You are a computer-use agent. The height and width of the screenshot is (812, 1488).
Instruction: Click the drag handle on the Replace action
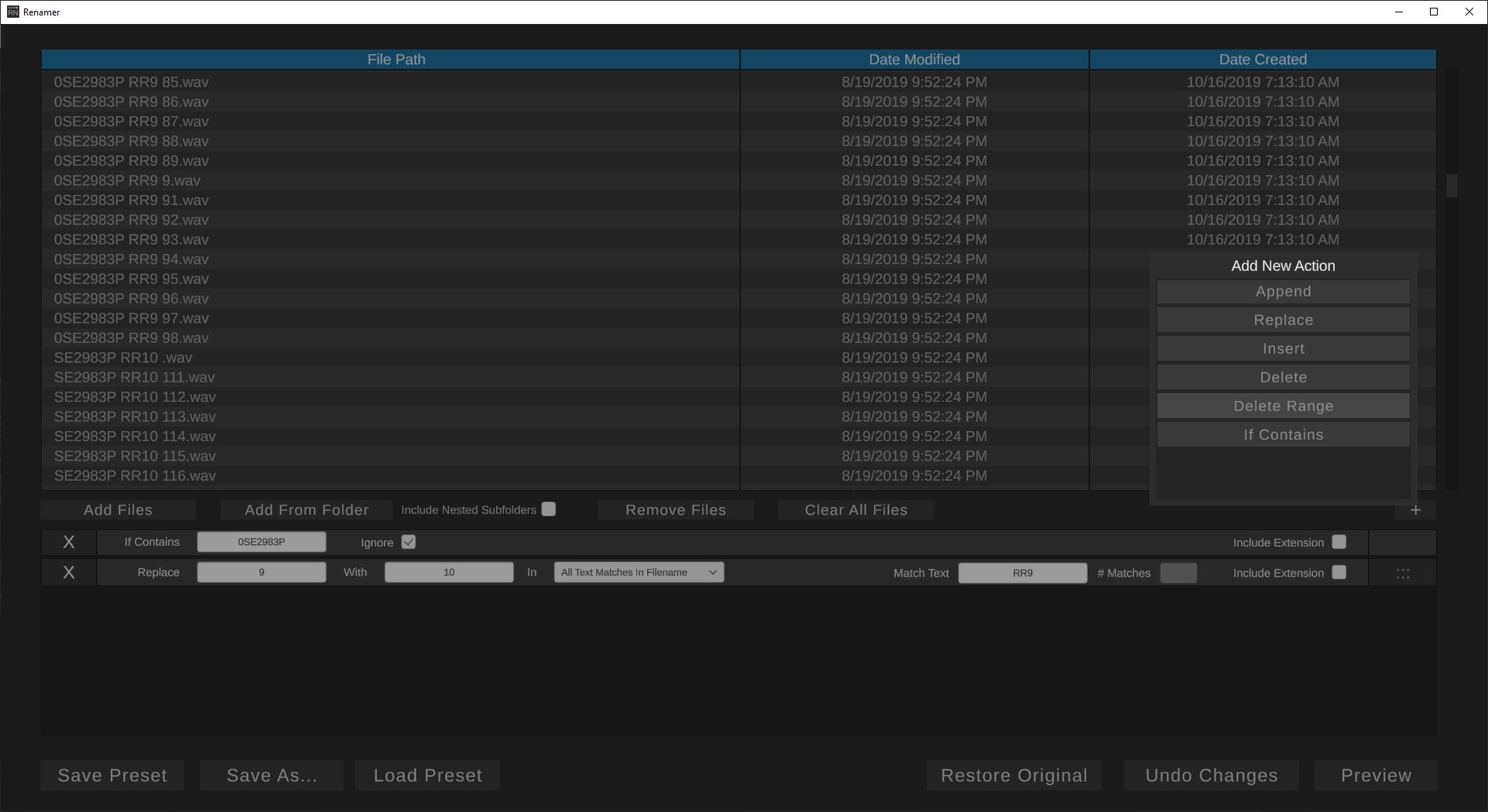tap(1402, 573)
